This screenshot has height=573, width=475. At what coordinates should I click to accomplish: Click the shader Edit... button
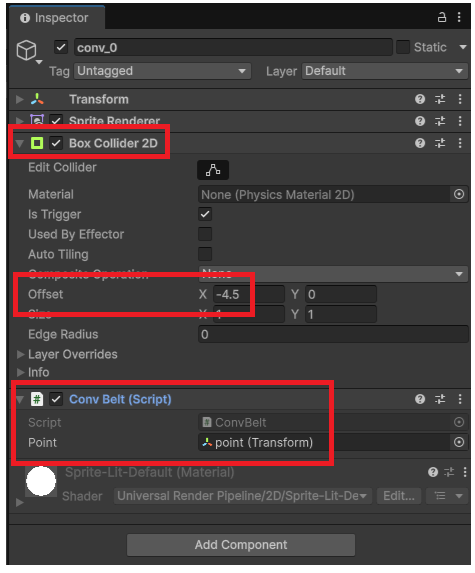(x=399, y=496)
